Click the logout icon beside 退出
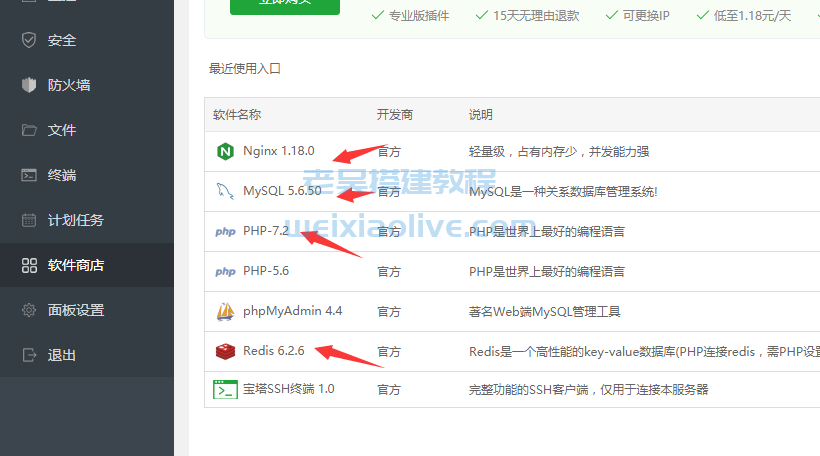820x456 pixels. click(29, 355)
